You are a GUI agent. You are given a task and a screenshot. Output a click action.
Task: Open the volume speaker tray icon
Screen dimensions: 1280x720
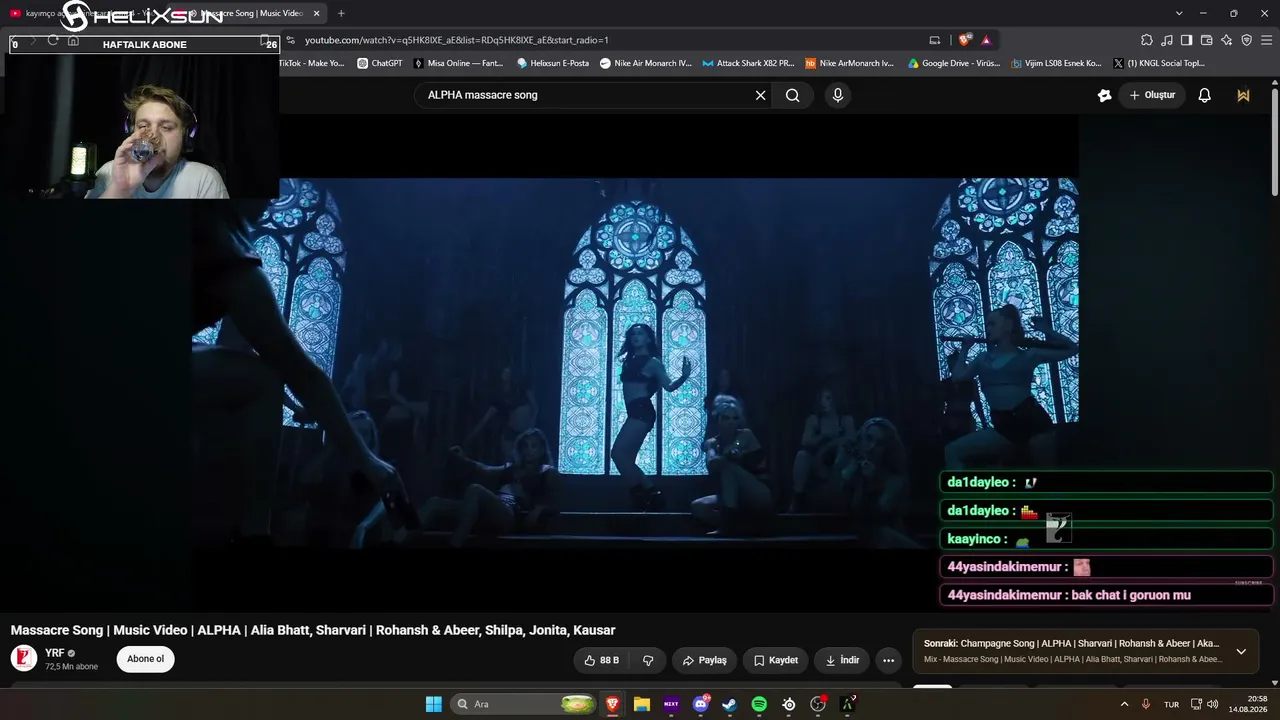pyautogui.click(x=1212, y=704)
